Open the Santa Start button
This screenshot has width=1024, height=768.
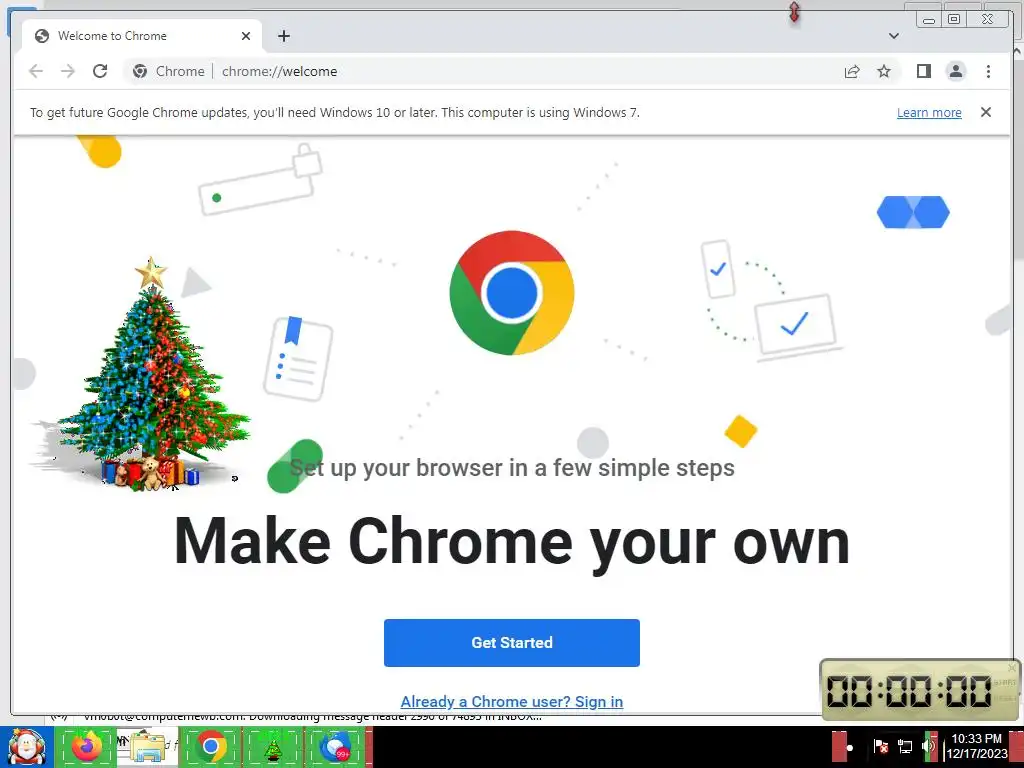click(x=26, y=748)
